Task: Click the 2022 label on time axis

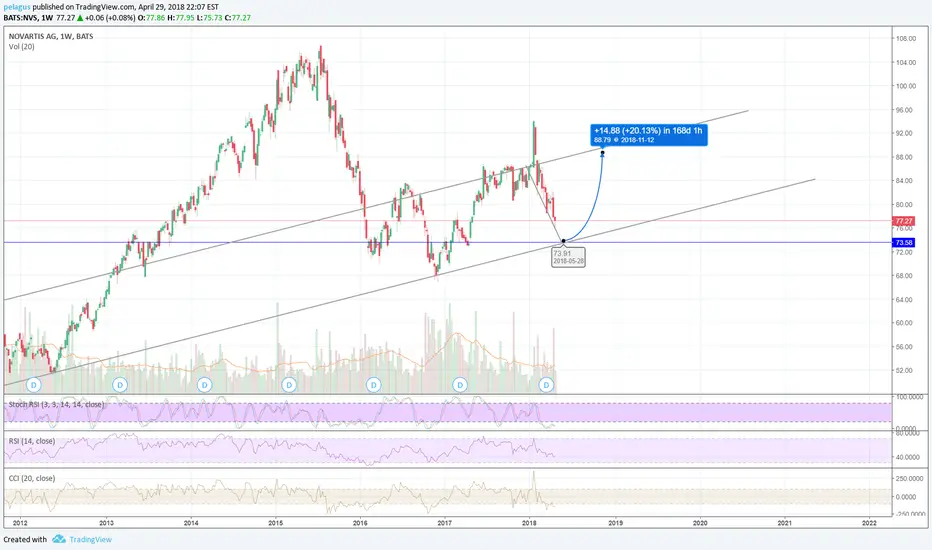Action: [x=869, y=523]
